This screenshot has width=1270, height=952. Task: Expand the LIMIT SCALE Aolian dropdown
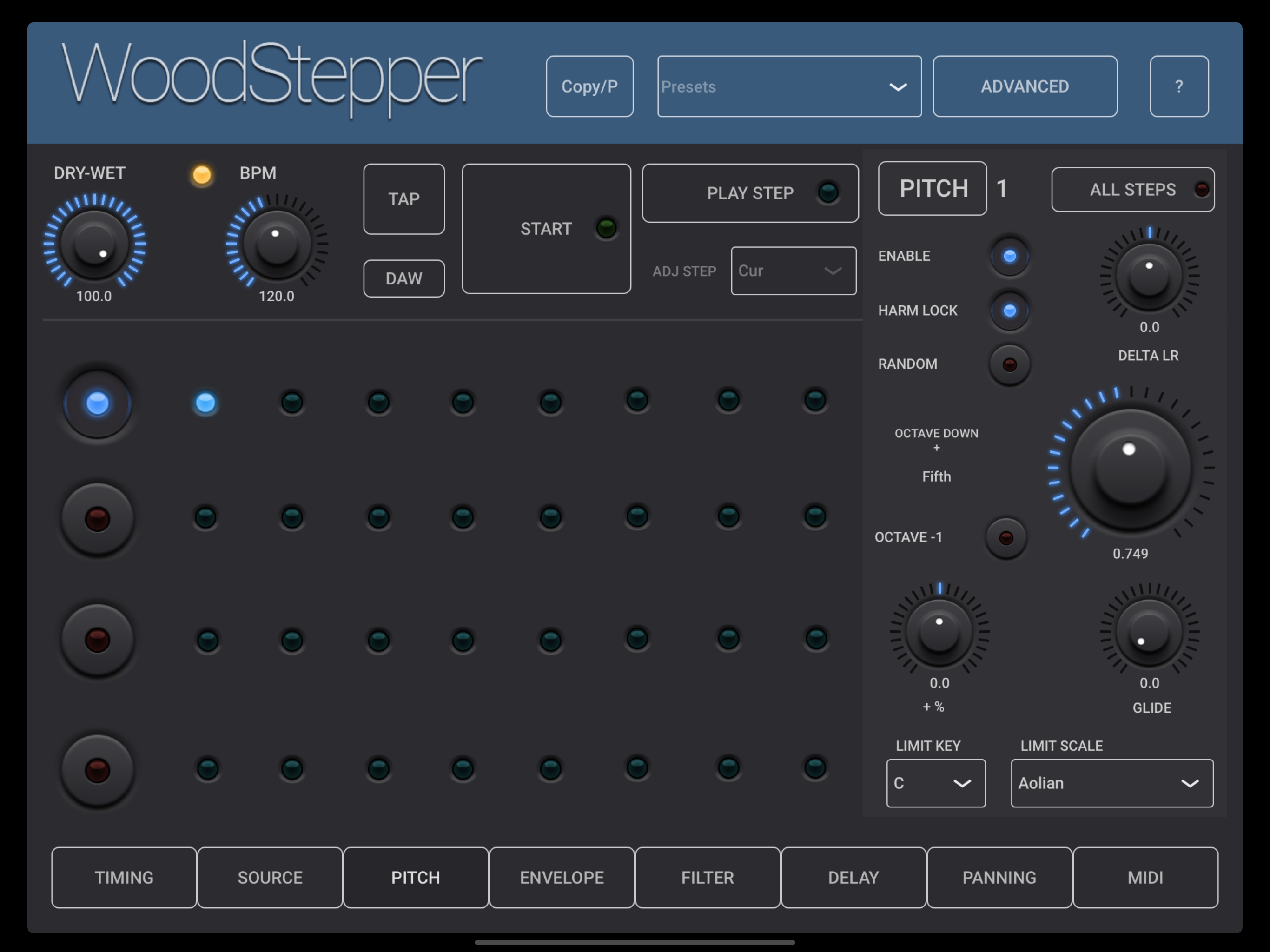[x=1111, y=783]
